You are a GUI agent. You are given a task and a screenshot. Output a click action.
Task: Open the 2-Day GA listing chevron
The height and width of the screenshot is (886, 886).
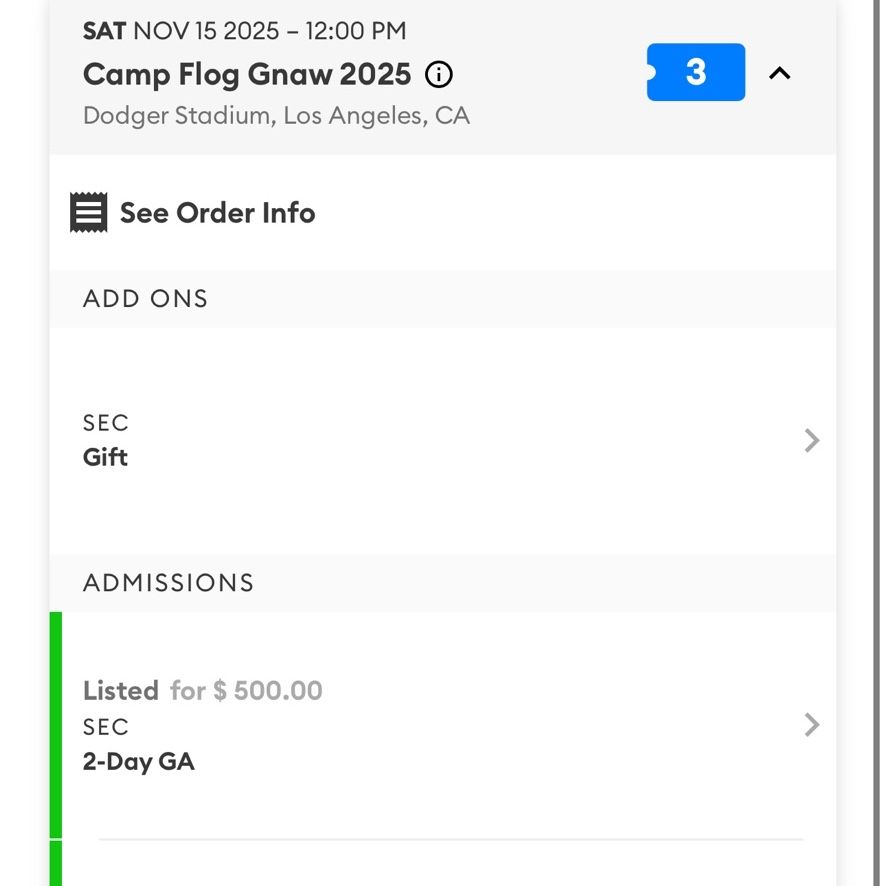[x=811, y=725]
